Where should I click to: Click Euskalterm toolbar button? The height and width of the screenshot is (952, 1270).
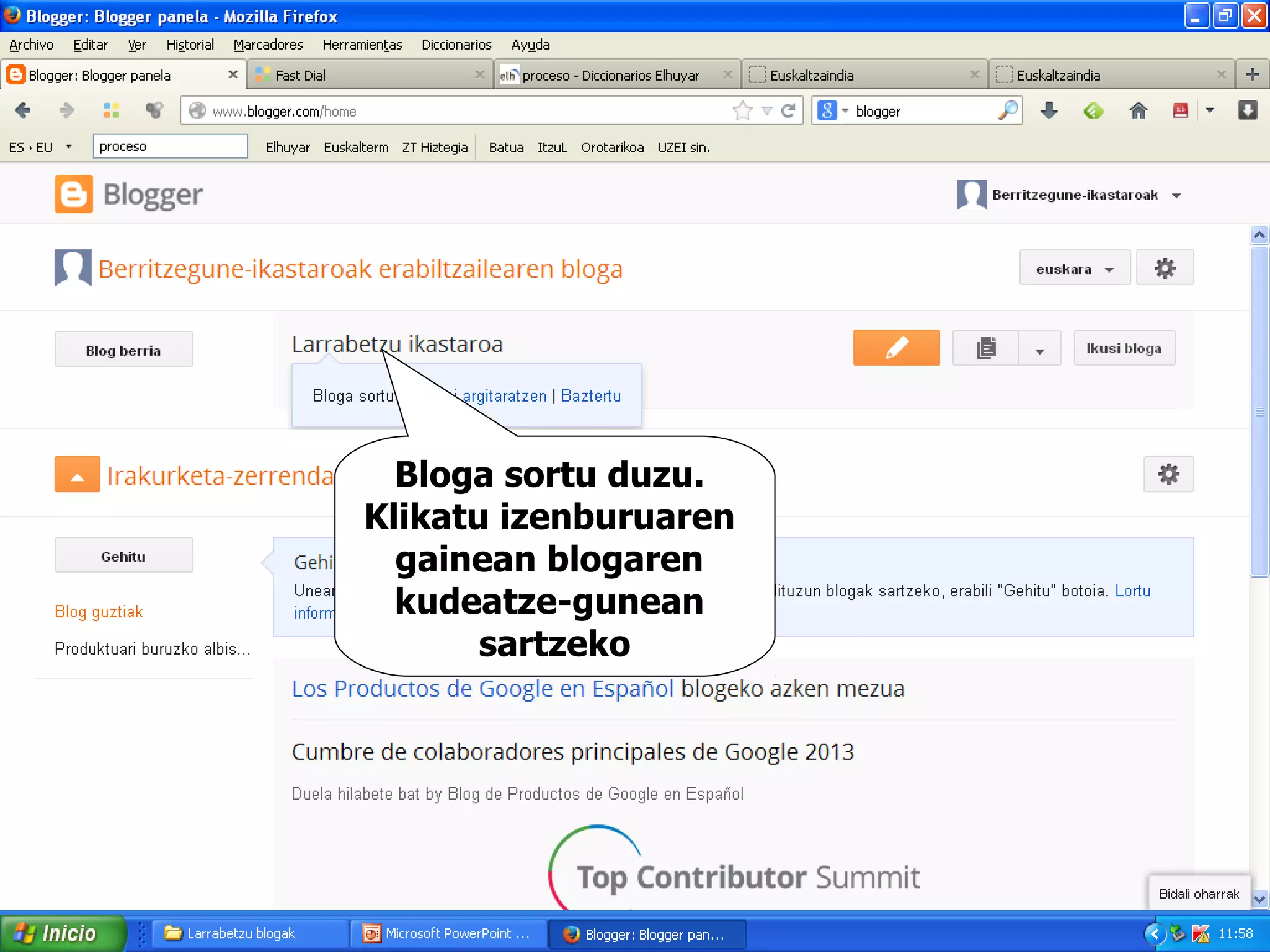pos(356,148)
